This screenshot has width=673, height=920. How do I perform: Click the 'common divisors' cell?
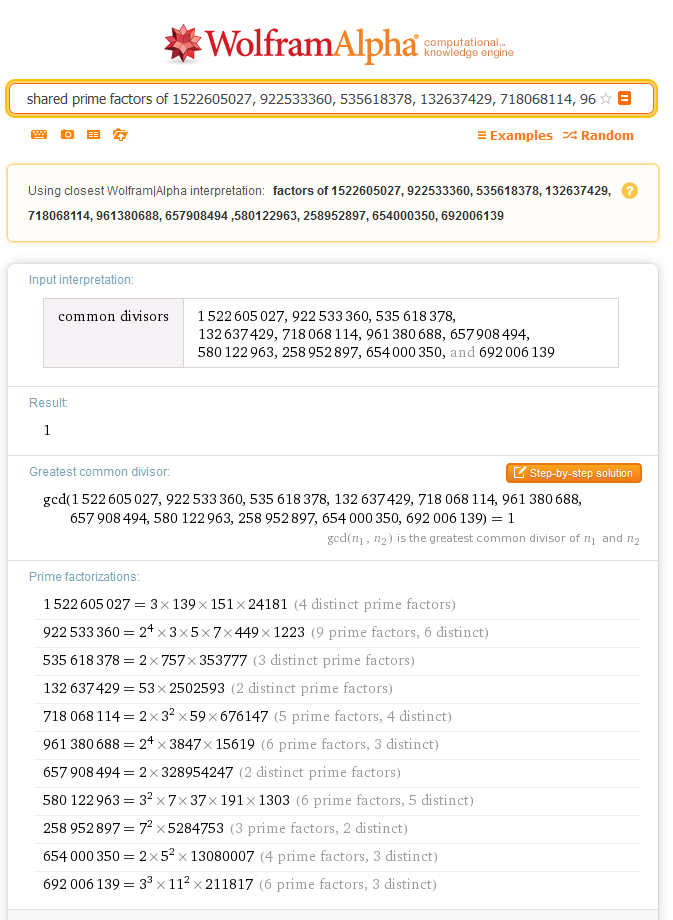pos(113,333)
